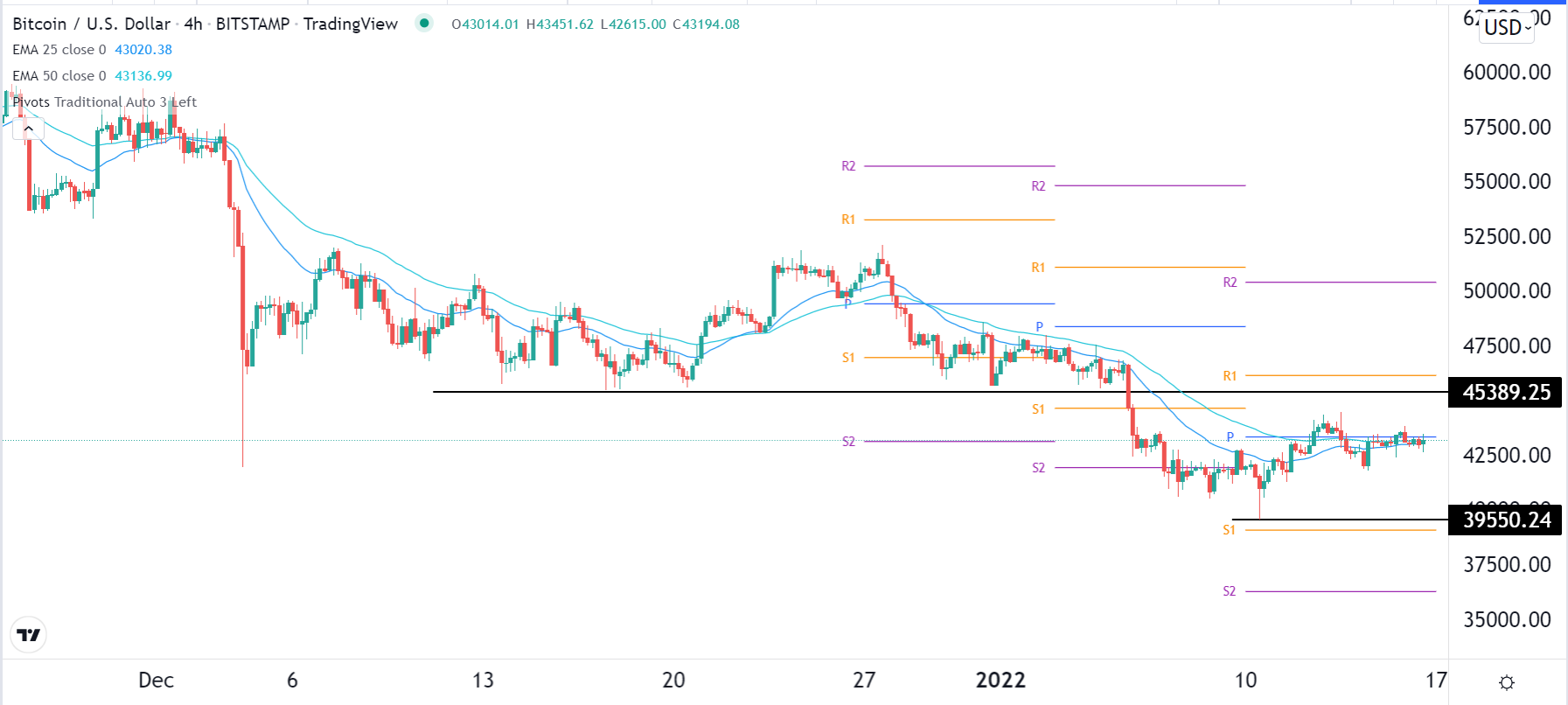Open the USD currency dropdown

coord(1507,27)
